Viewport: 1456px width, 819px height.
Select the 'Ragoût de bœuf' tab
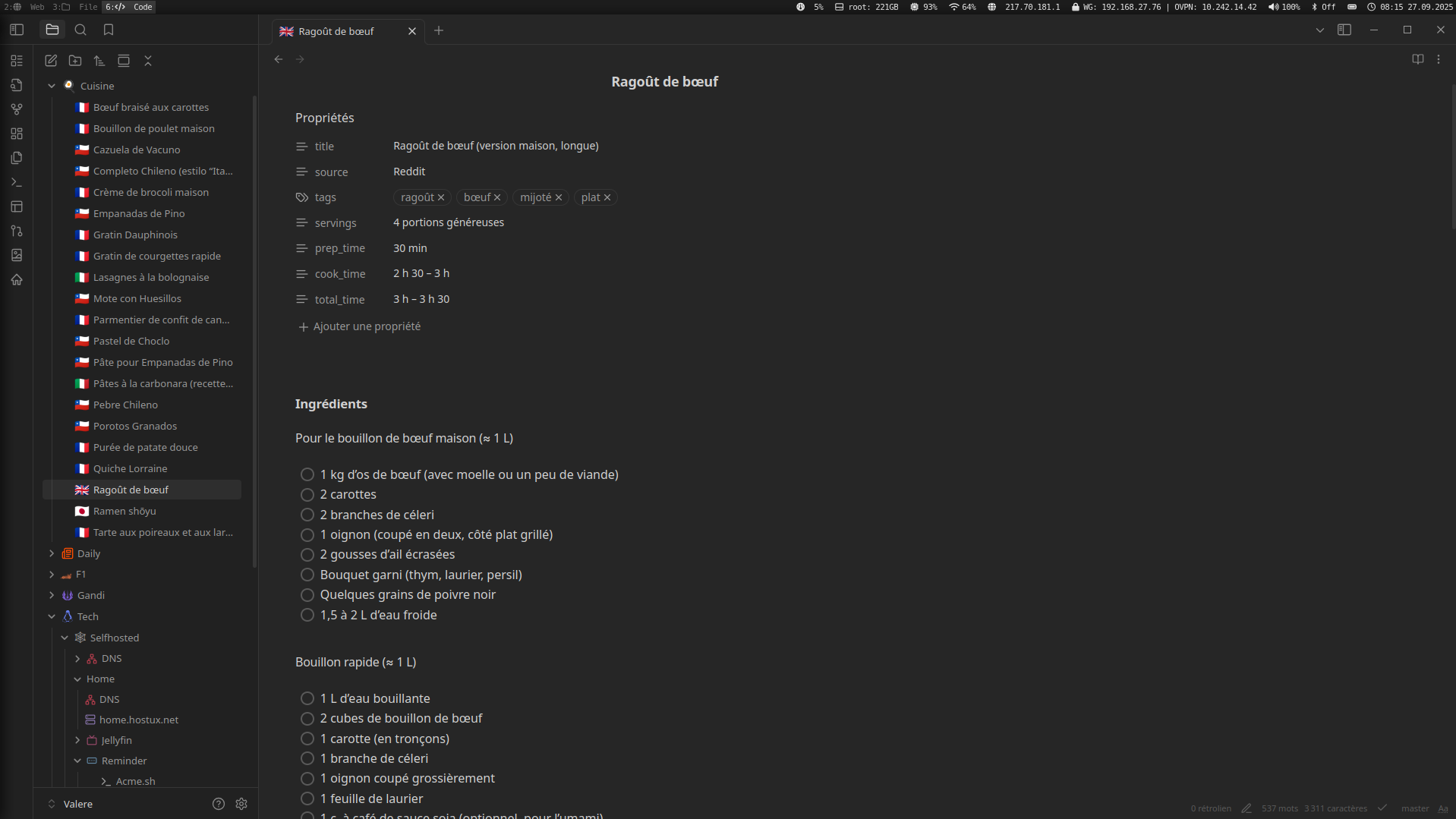[x=336, y=31]
